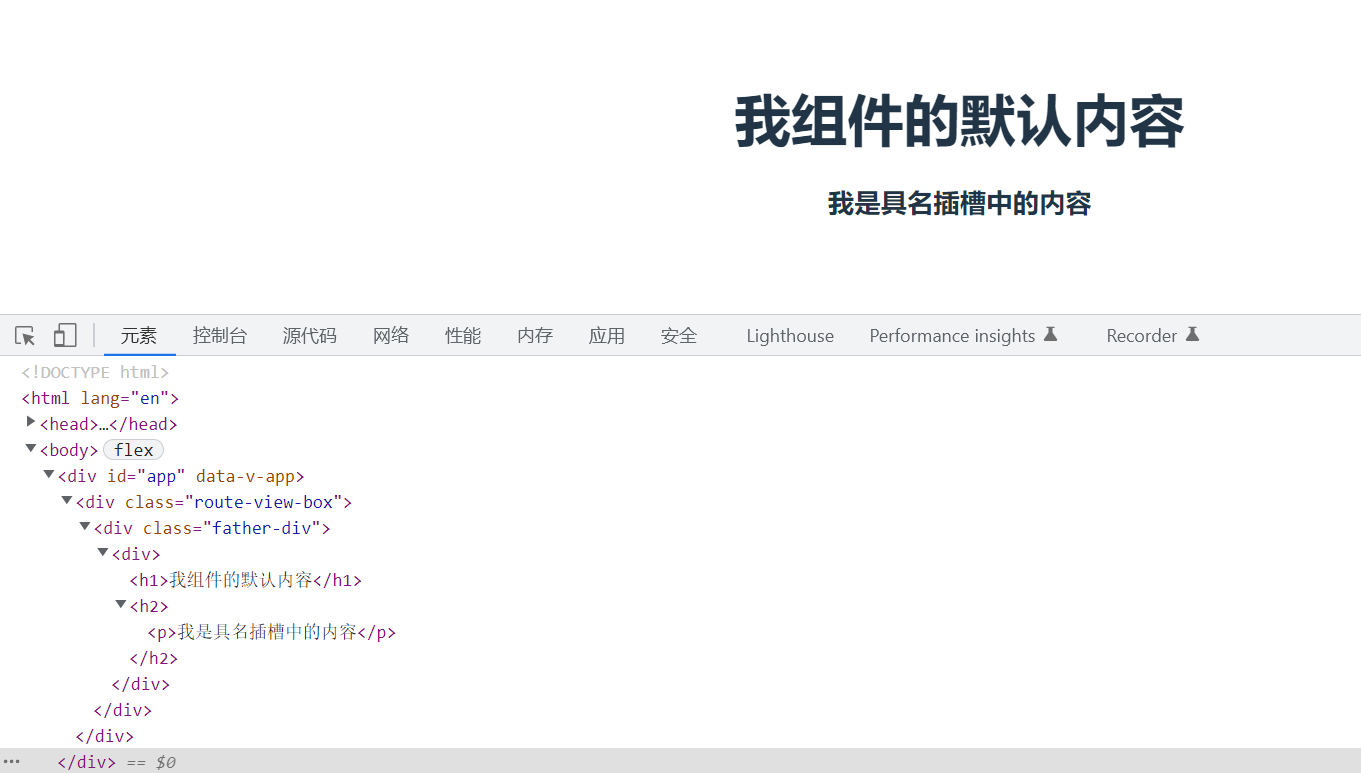Image resolution: width=1361 pixels, height=773 pixels.
Task: Collapse the body element node
Action: [30, 447]
